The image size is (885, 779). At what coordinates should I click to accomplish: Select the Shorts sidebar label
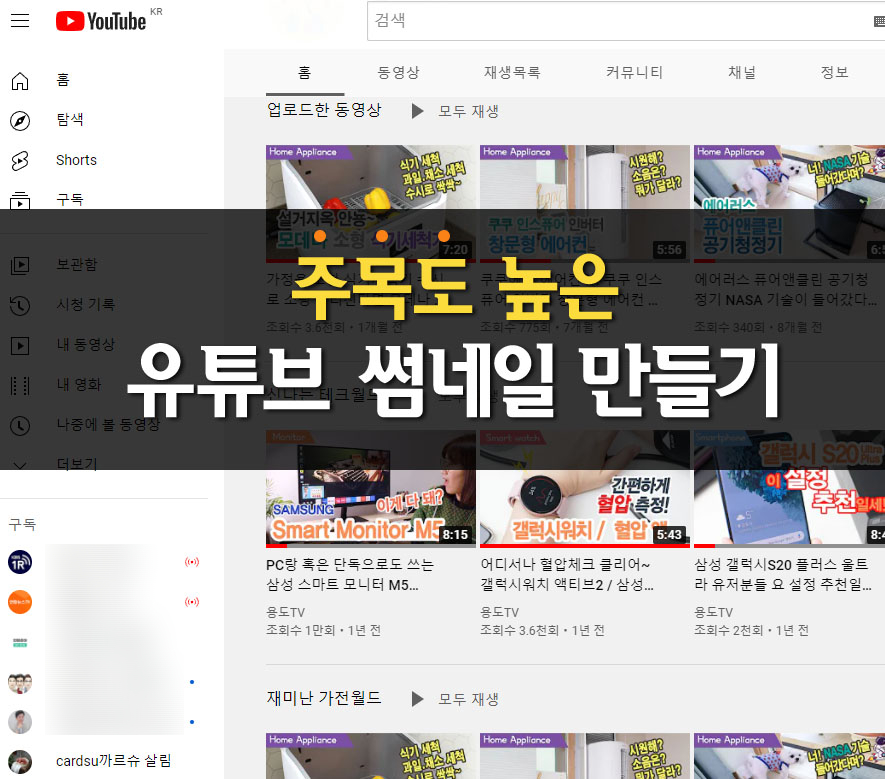(76, 160)
